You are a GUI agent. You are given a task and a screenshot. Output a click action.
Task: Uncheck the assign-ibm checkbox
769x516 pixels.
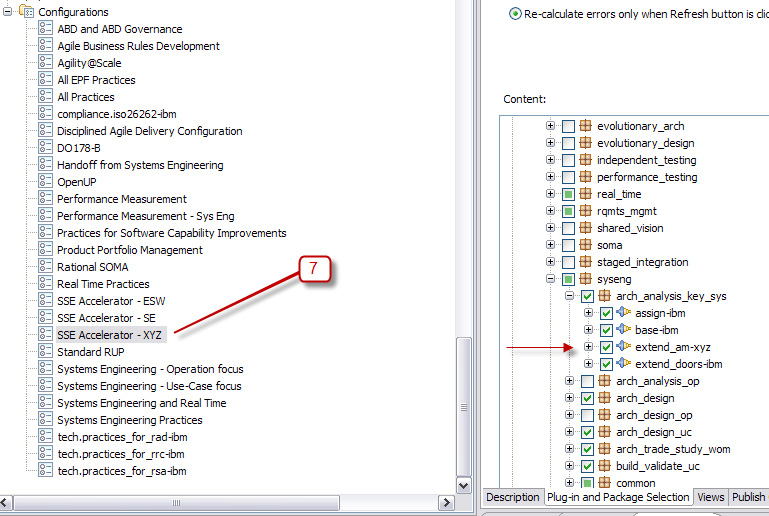[606, 313]
